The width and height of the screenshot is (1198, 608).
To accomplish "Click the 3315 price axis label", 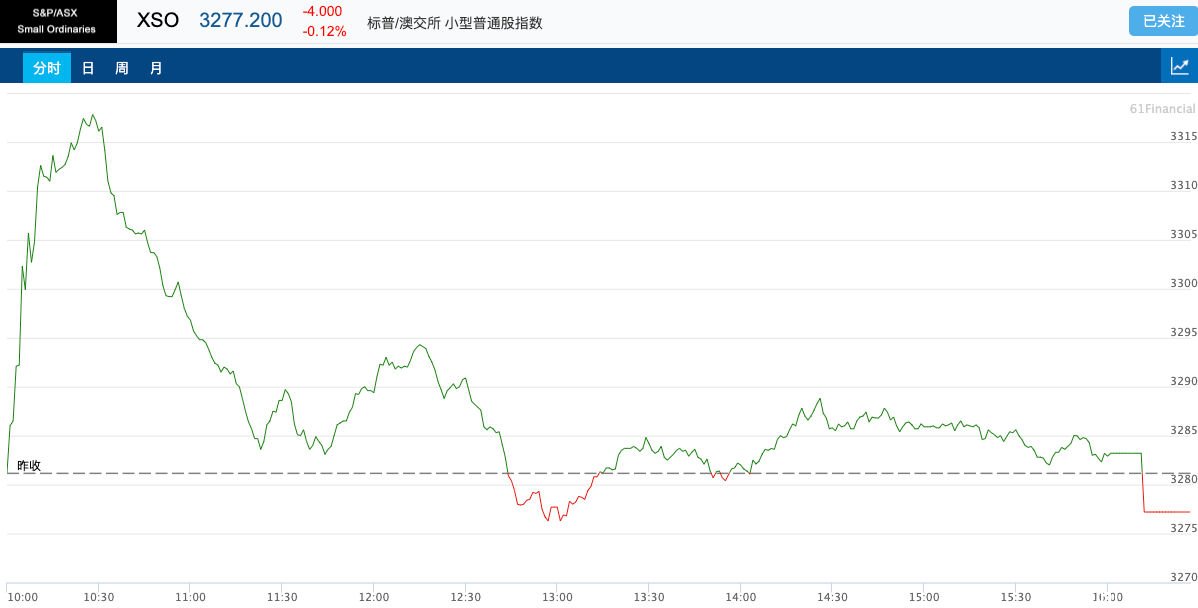I will (x=1183, y=136).
